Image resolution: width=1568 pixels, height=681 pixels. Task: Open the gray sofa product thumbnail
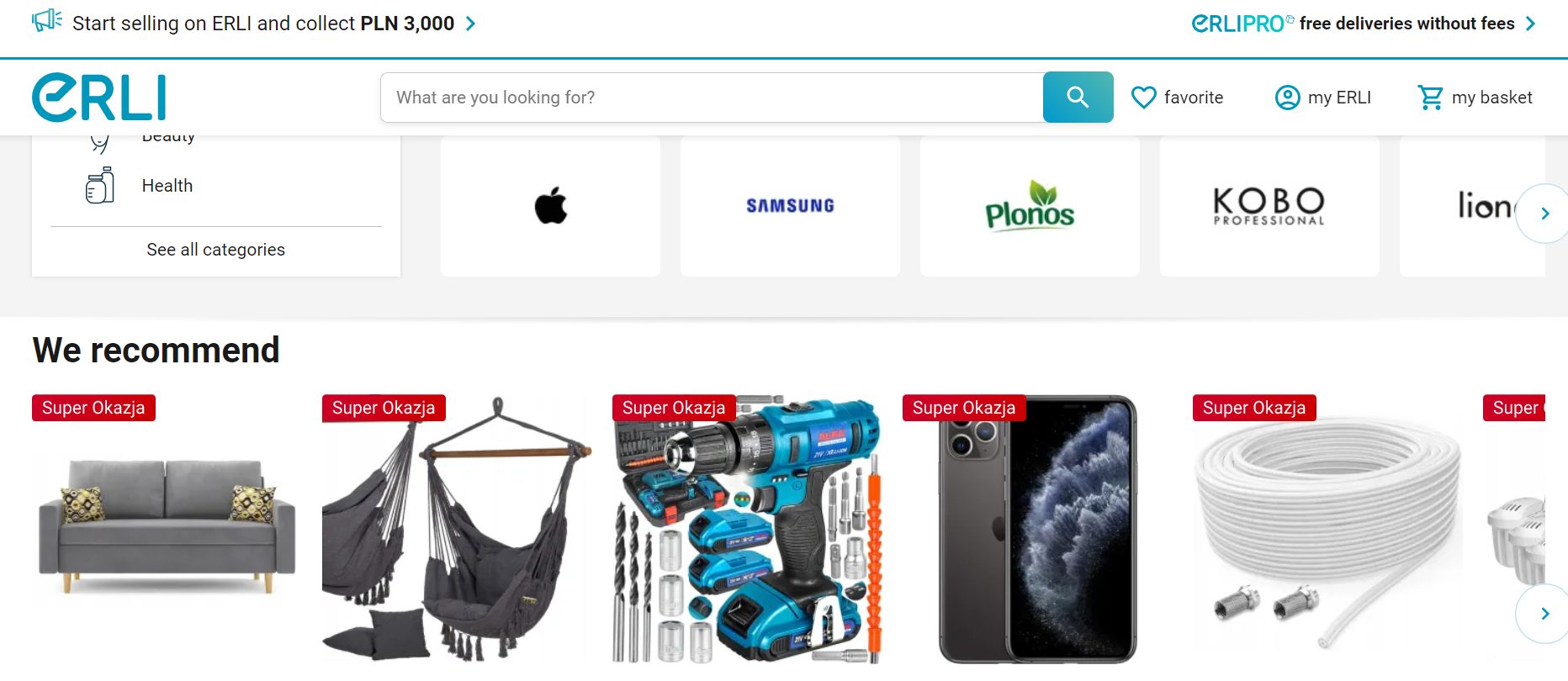coord(167,528)
